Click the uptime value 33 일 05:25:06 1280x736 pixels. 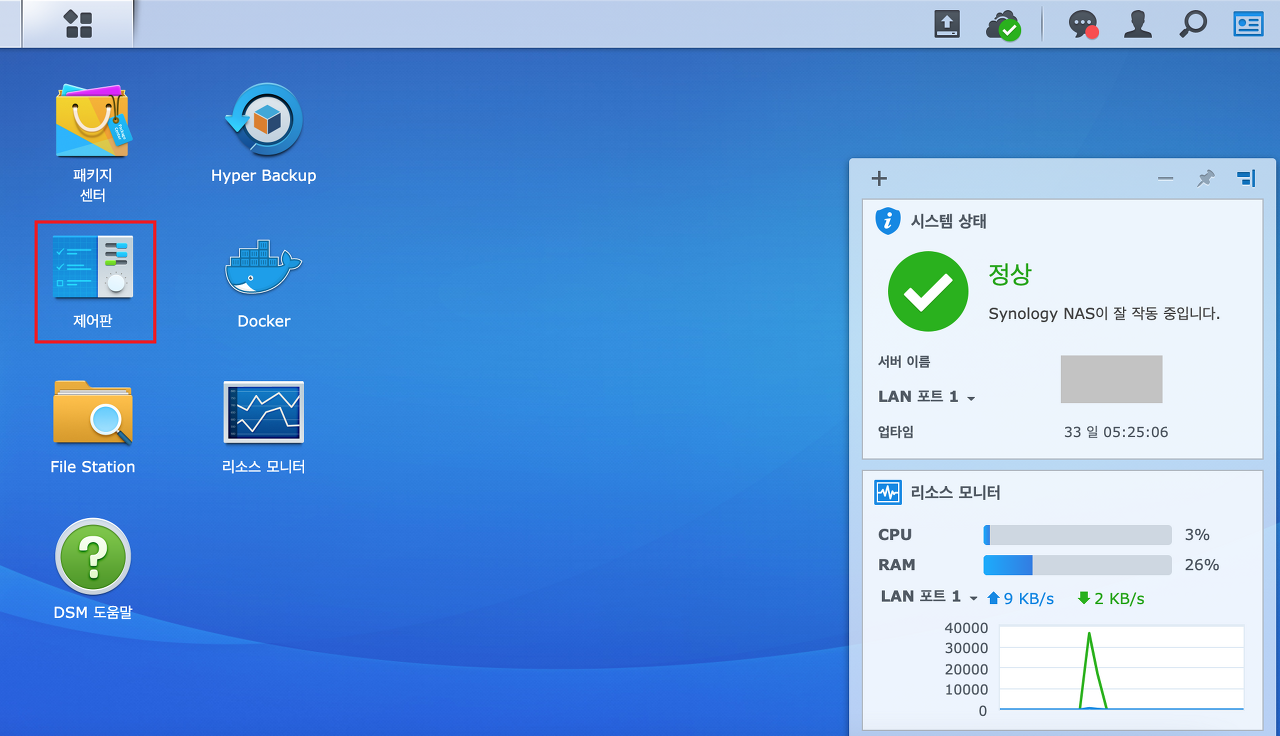pyautogui.click(x=1116, y=432)
